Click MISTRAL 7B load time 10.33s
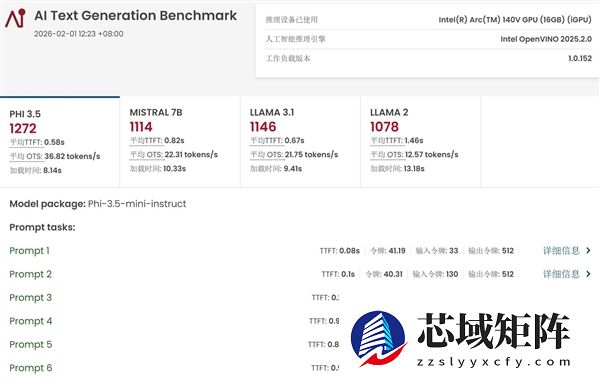This screenshot has width=600, height=384. pos(174,169)
